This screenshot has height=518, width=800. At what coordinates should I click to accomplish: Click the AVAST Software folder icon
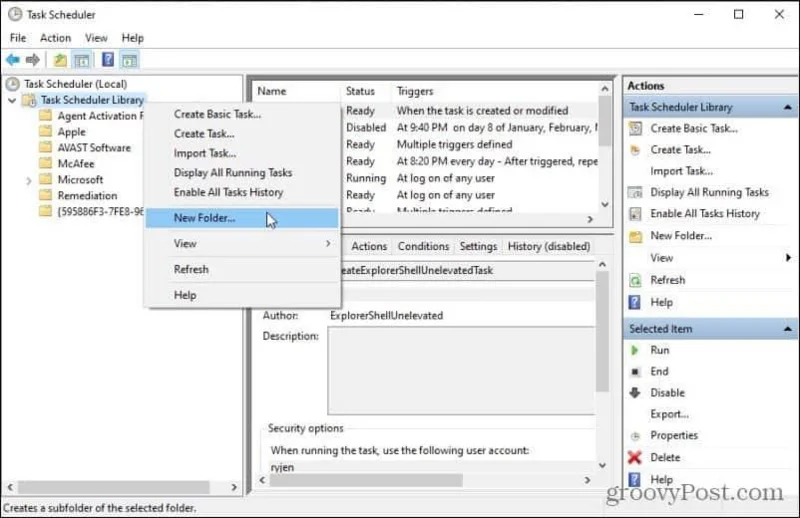(x=46, y=147)
